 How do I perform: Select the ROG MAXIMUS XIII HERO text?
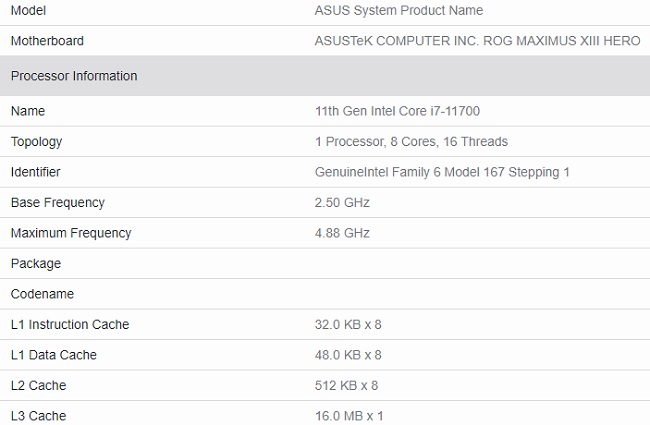click(x=562, y=41)
